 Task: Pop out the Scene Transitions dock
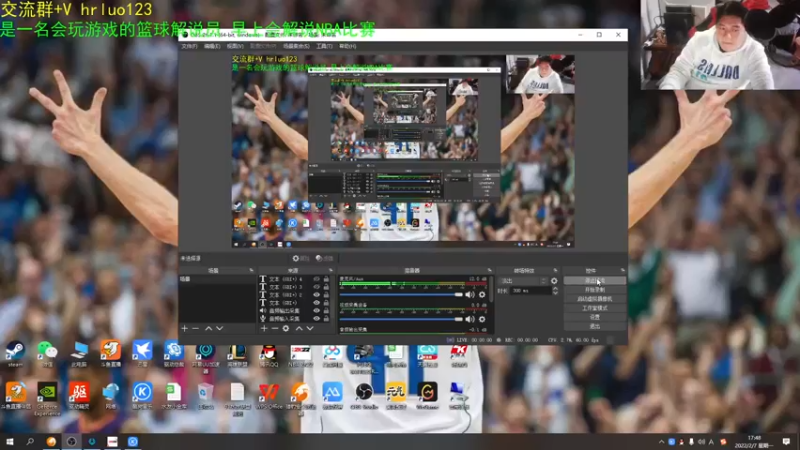tap(555, 270)
